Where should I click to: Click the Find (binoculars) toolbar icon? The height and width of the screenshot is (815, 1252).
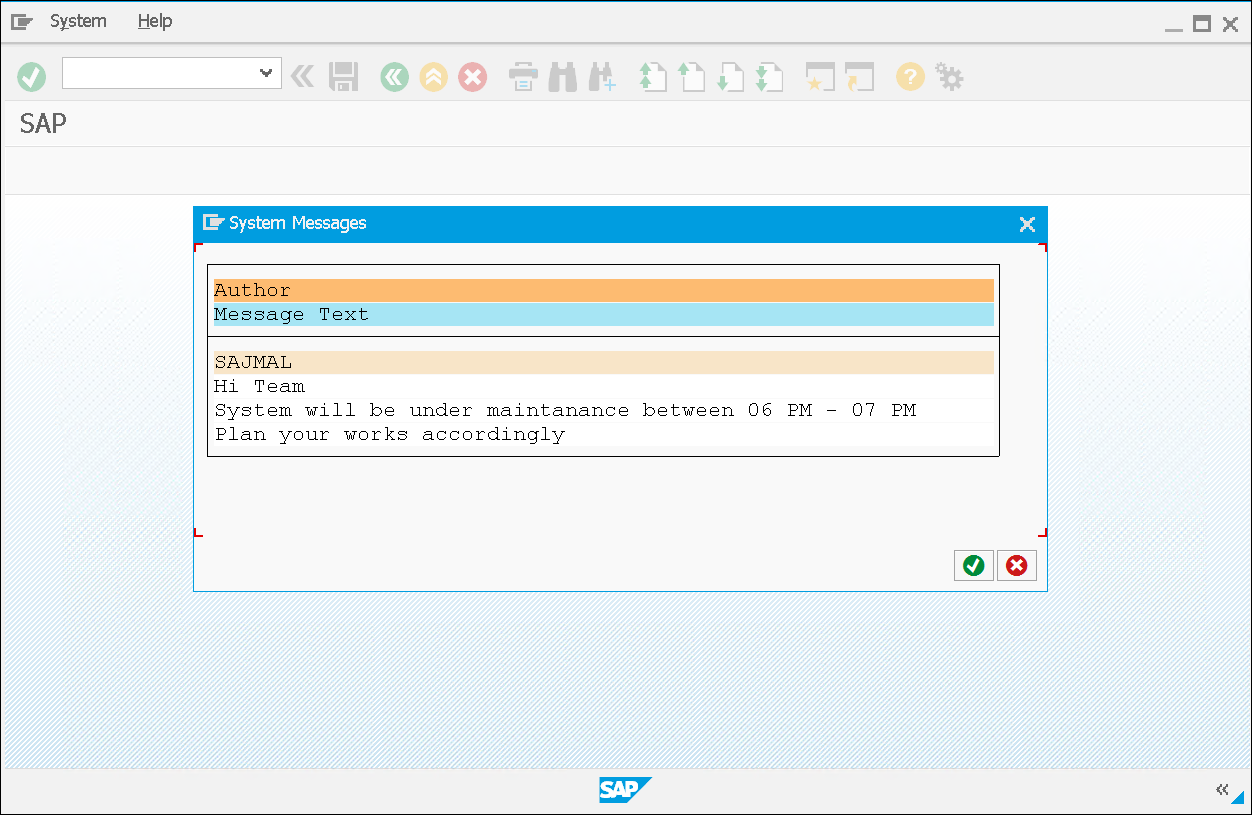[562, 76]
